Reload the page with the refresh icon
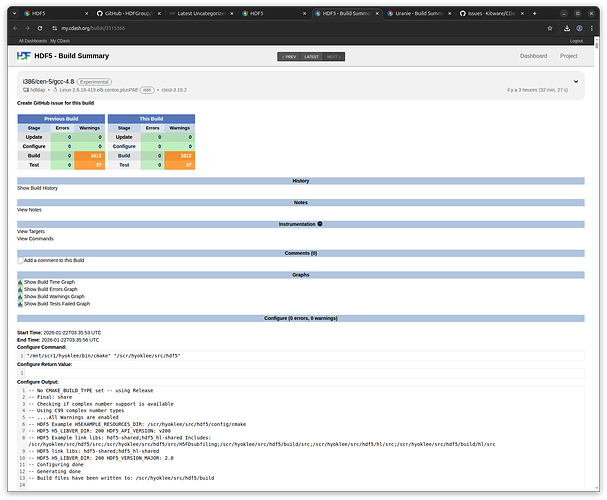 (x=40, y=29)
